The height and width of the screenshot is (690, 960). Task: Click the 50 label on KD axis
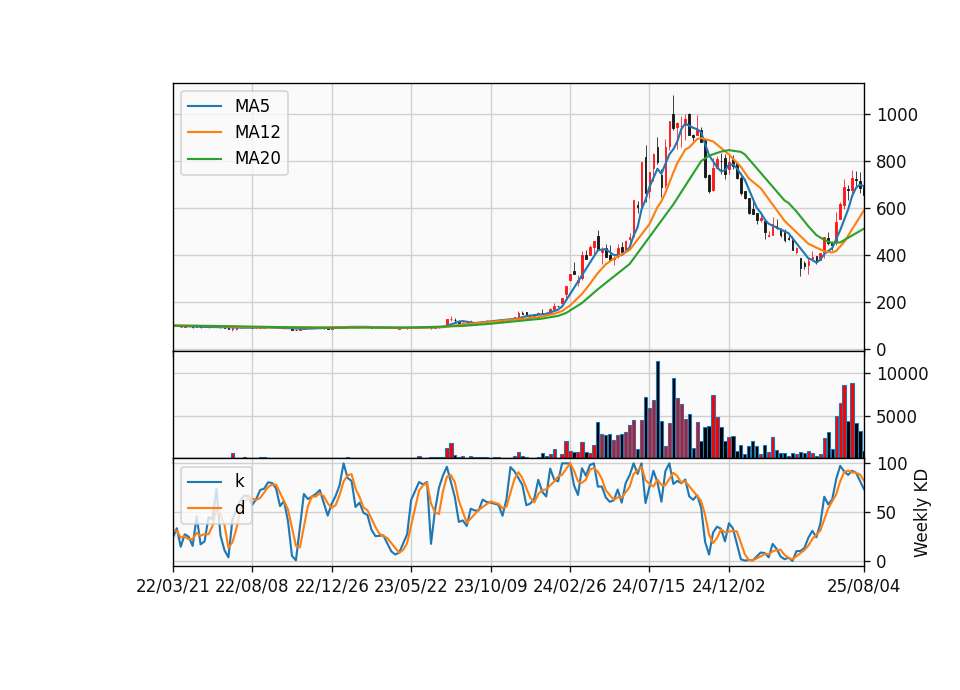pos(887,513)
